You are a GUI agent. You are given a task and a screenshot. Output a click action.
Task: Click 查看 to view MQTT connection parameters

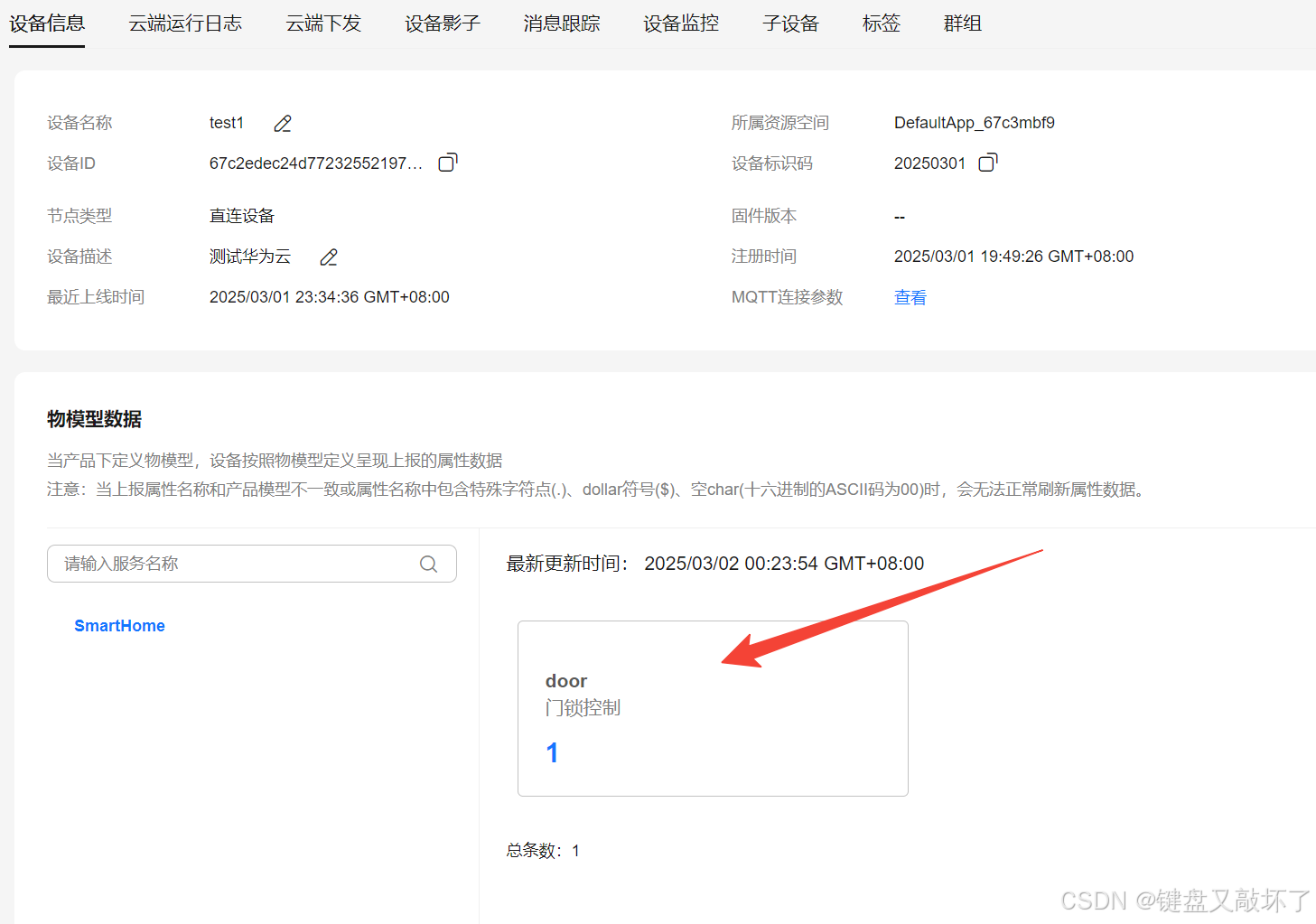[910, 296]
